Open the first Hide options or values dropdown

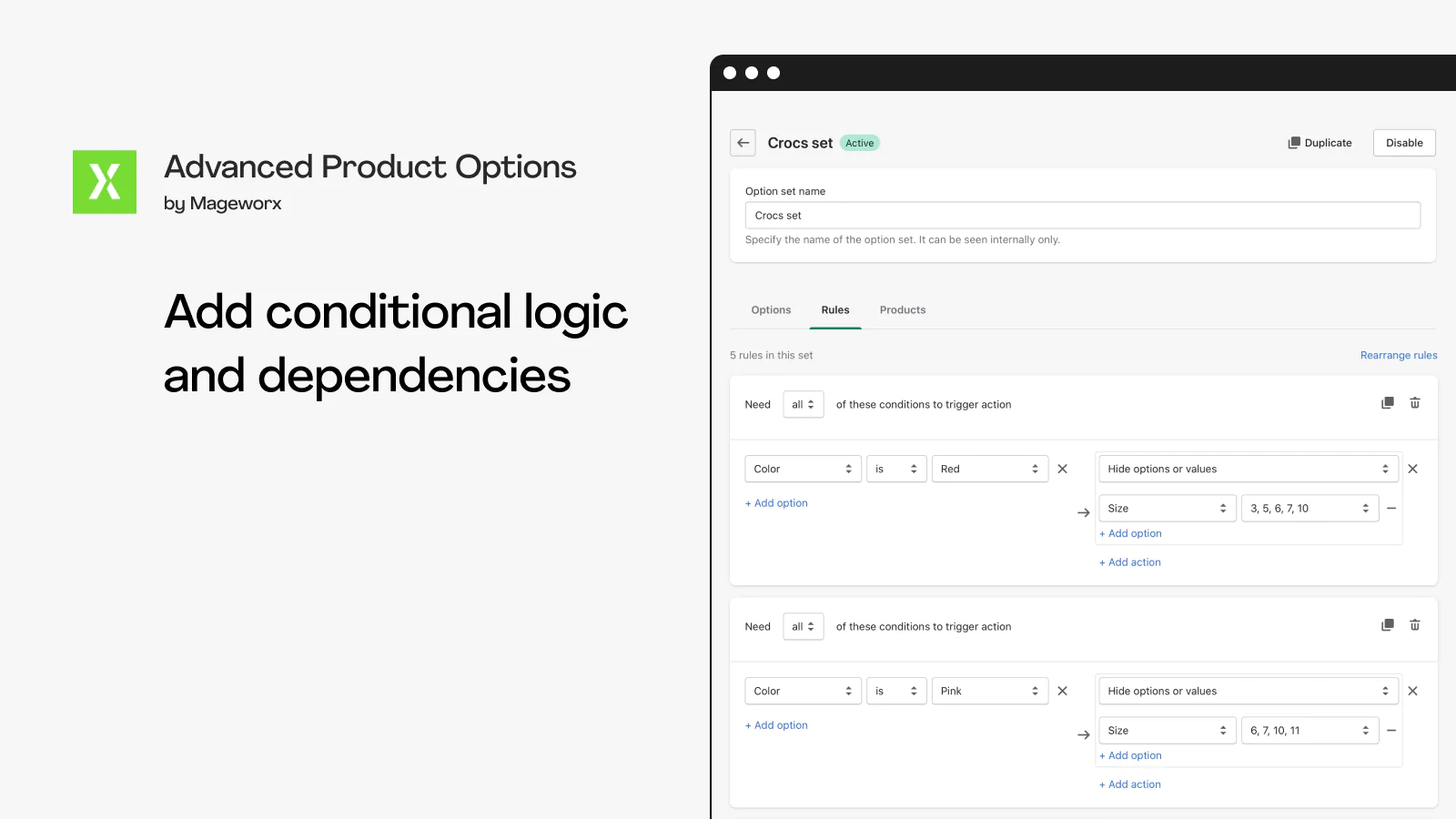click(x=1249, y=469)
